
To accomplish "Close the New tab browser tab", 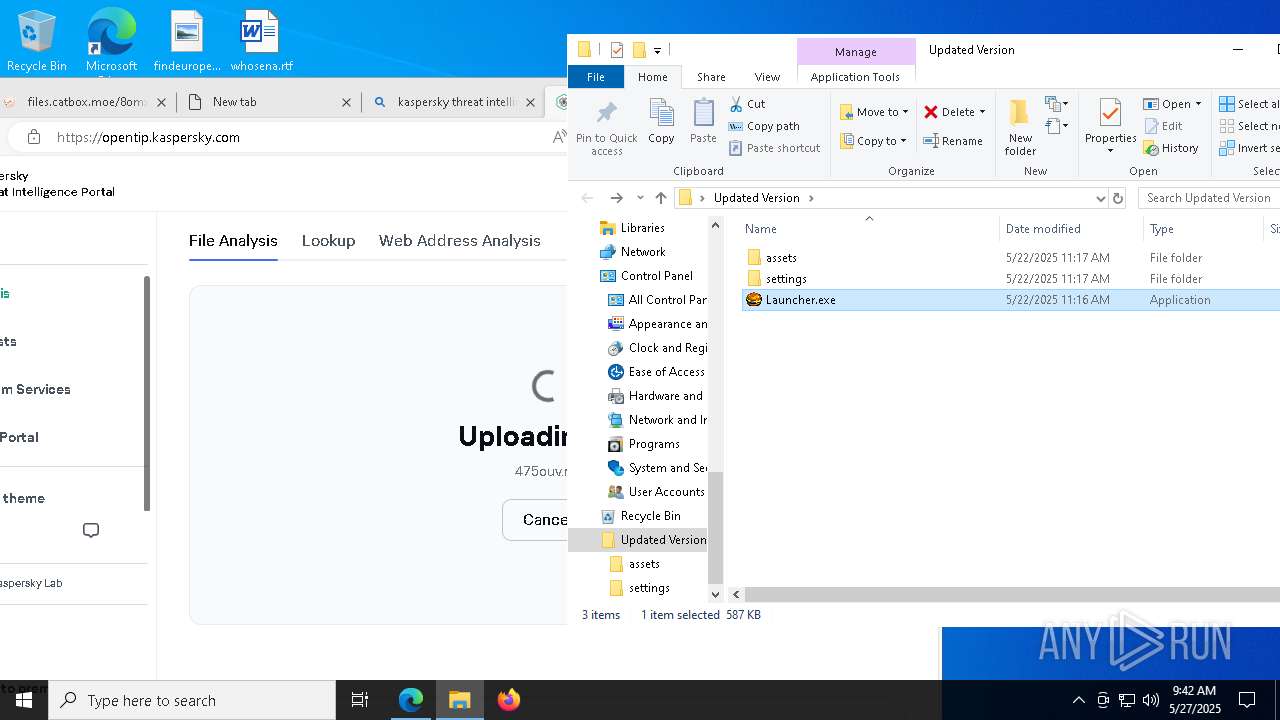I will point(347,102).
